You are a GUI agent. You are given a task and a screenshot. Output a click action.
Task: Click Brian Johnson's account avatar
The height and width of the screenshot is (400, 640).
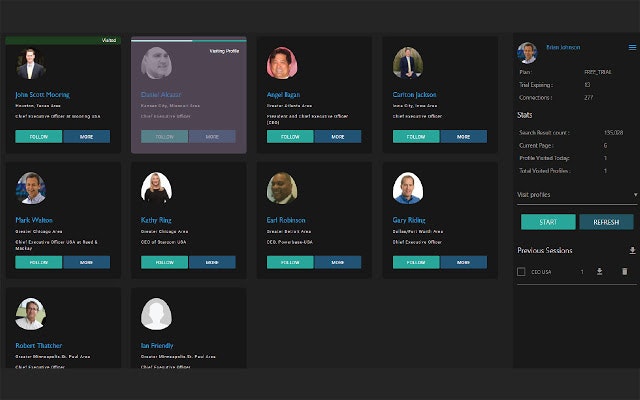click(x=527, y=53)
